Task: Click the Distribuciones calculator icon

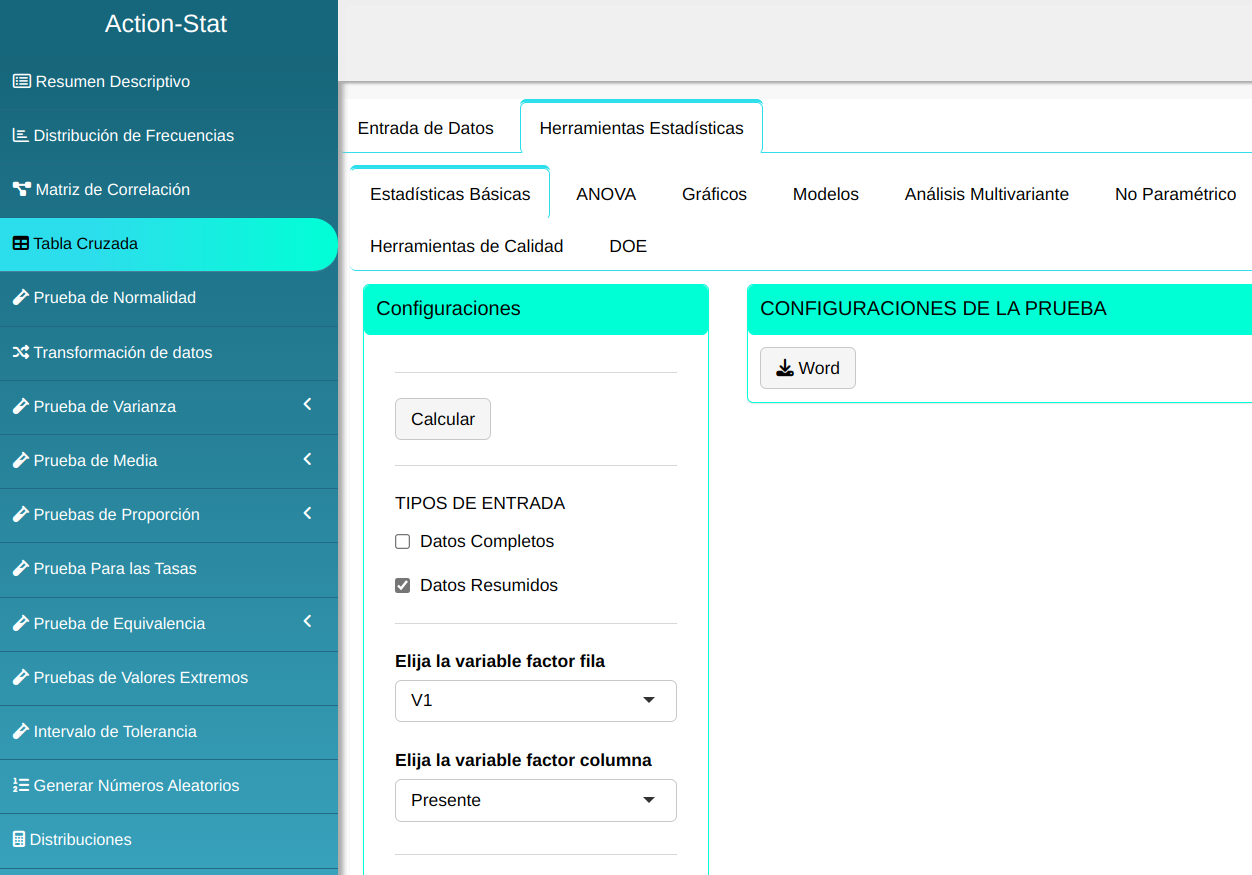Action: click(19, 839)
